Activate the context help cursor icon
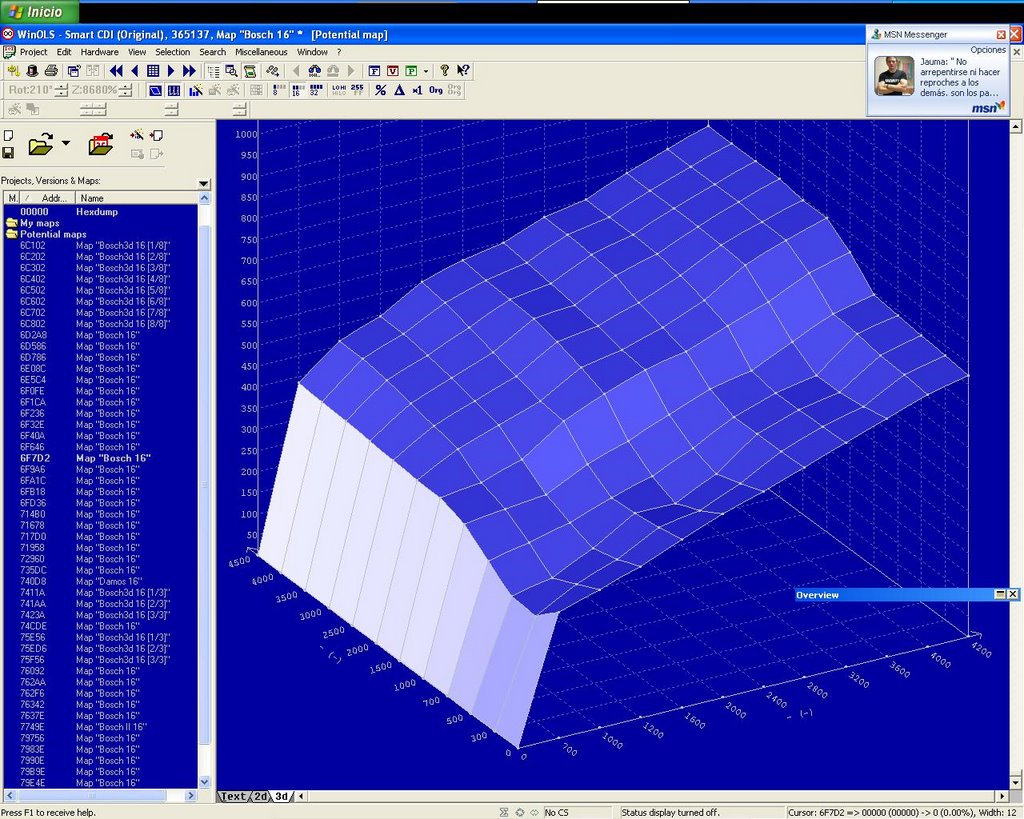 pos(463,71)
